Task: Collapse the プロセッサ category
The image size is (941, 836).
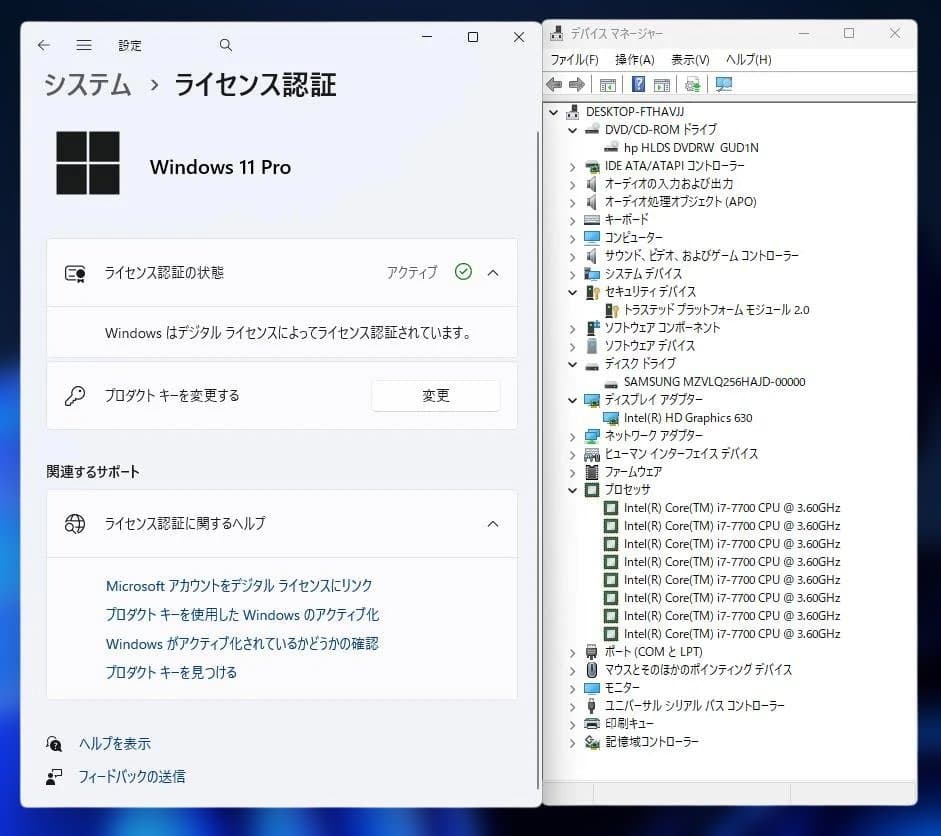Action: tap(572, 490)
